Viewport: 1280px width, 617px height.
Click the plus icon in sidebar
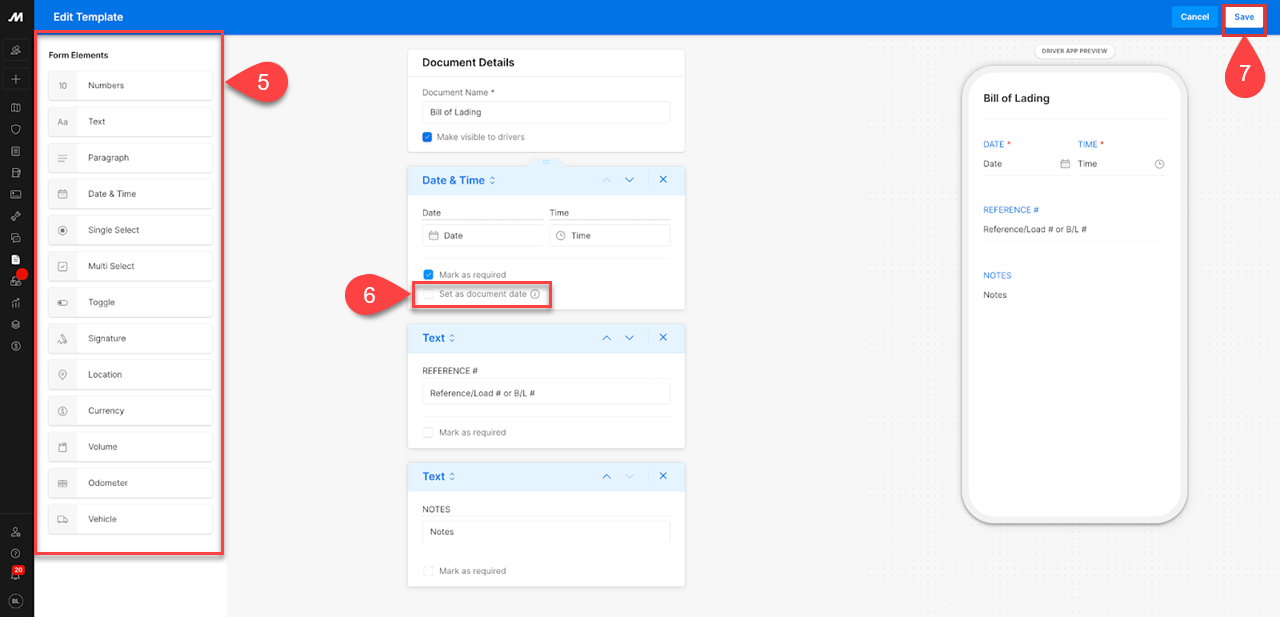coord(16,79)
